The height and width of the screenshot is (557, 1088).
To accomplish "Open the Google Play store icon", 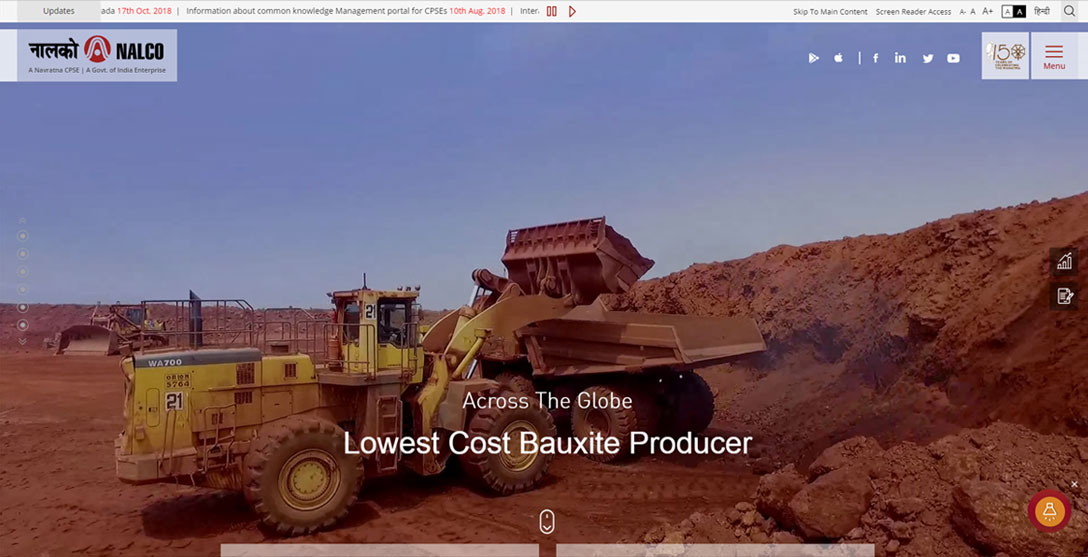I will [813, 58].
